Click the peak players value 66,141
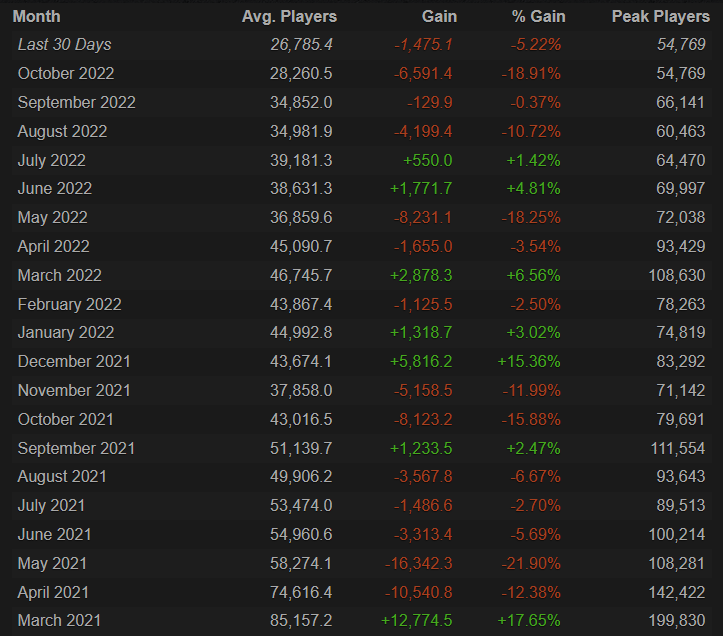This screenshot has height=636, width=723. [x=681, y=102]
